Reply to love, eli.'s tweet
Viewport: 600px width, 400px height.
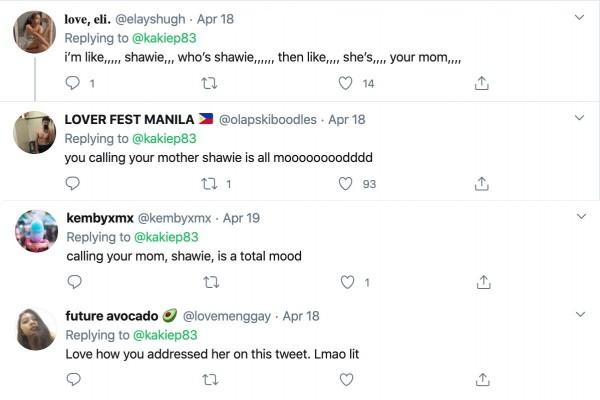(72, 83)
